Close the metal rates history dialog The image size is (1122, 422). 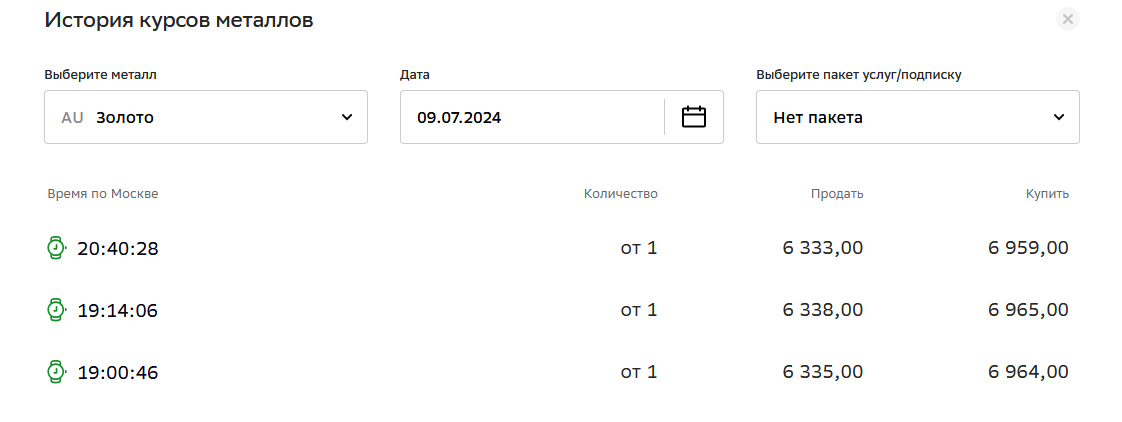[1068, 19]
